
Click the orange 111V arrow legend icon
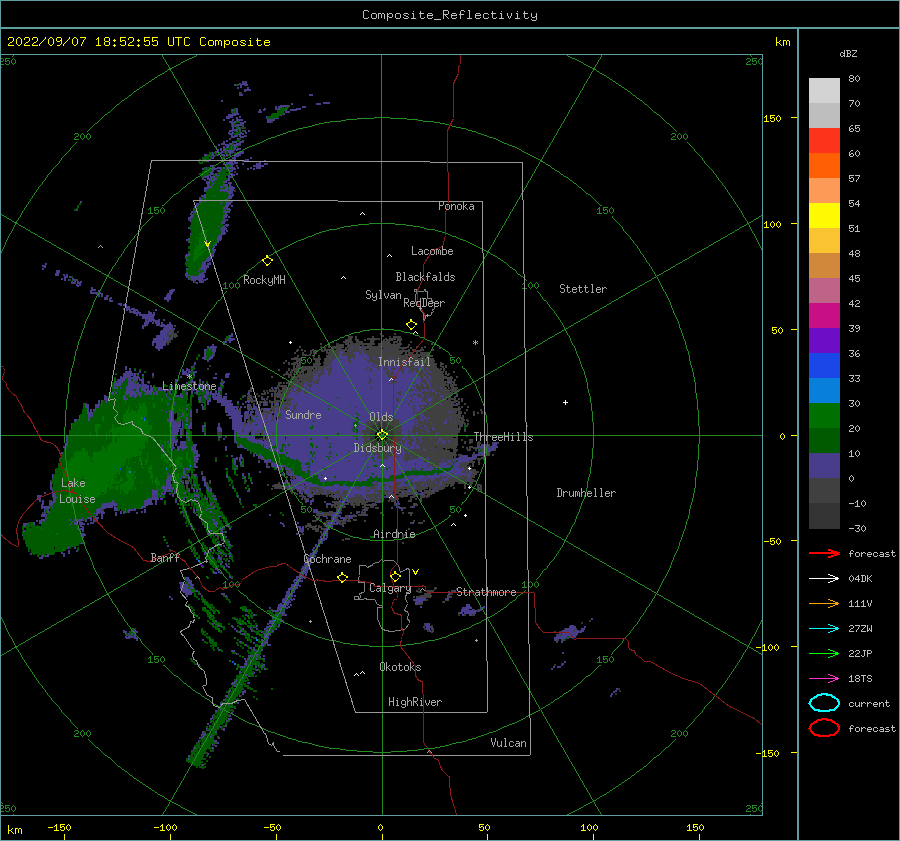[824, 603]
